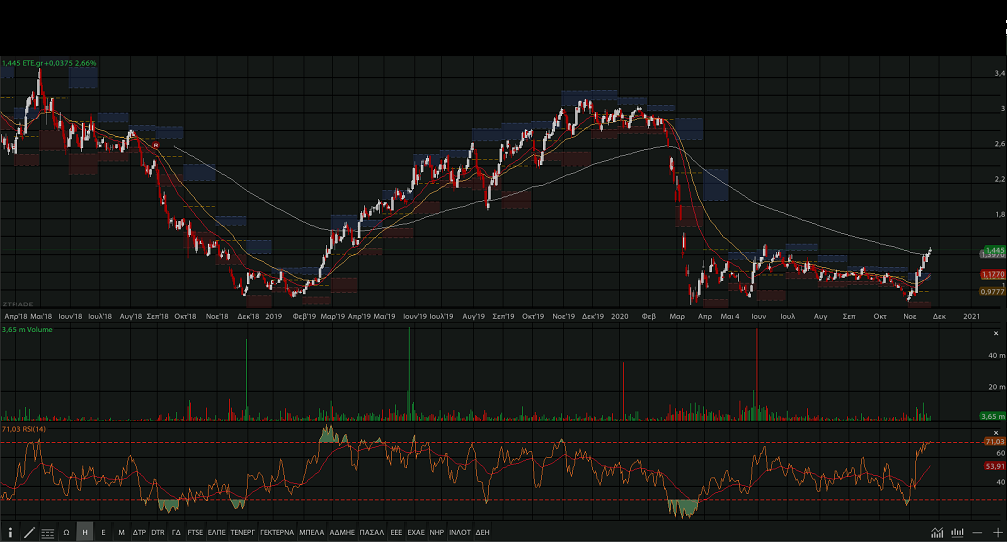Toggle the H daily timeframe button
Viewport: 1007px width, 542px height.
tap(85, 532)
